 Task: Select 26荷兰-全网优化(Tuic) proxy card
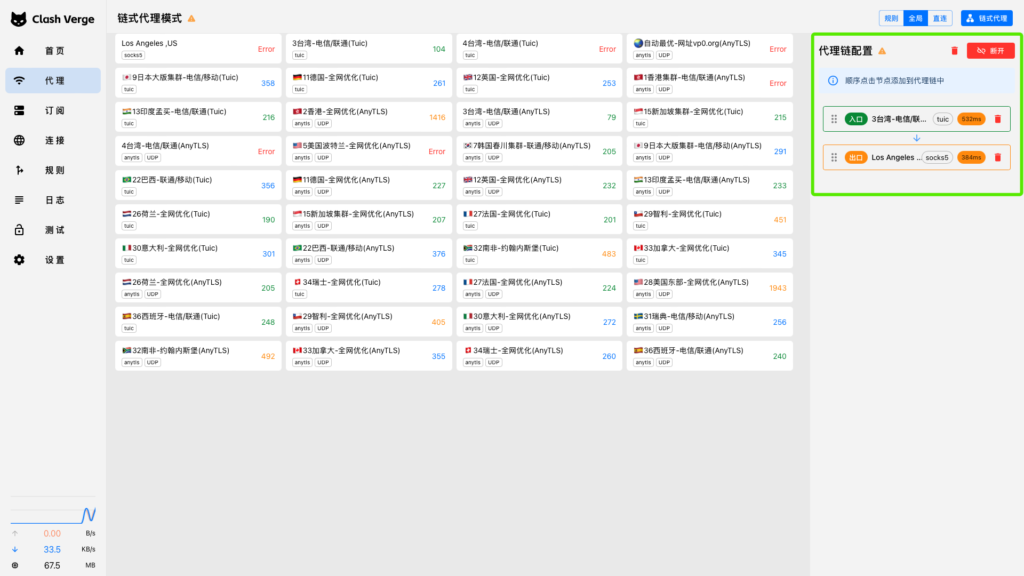[198, 219]
